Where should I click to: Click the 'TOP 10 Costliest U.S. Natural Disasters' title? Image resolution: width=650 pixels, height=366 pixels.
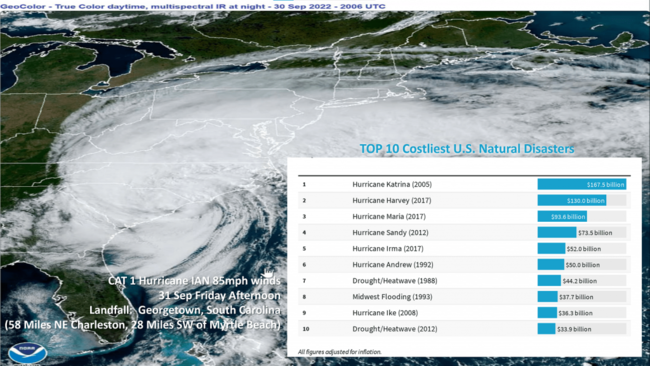(467, 149)
